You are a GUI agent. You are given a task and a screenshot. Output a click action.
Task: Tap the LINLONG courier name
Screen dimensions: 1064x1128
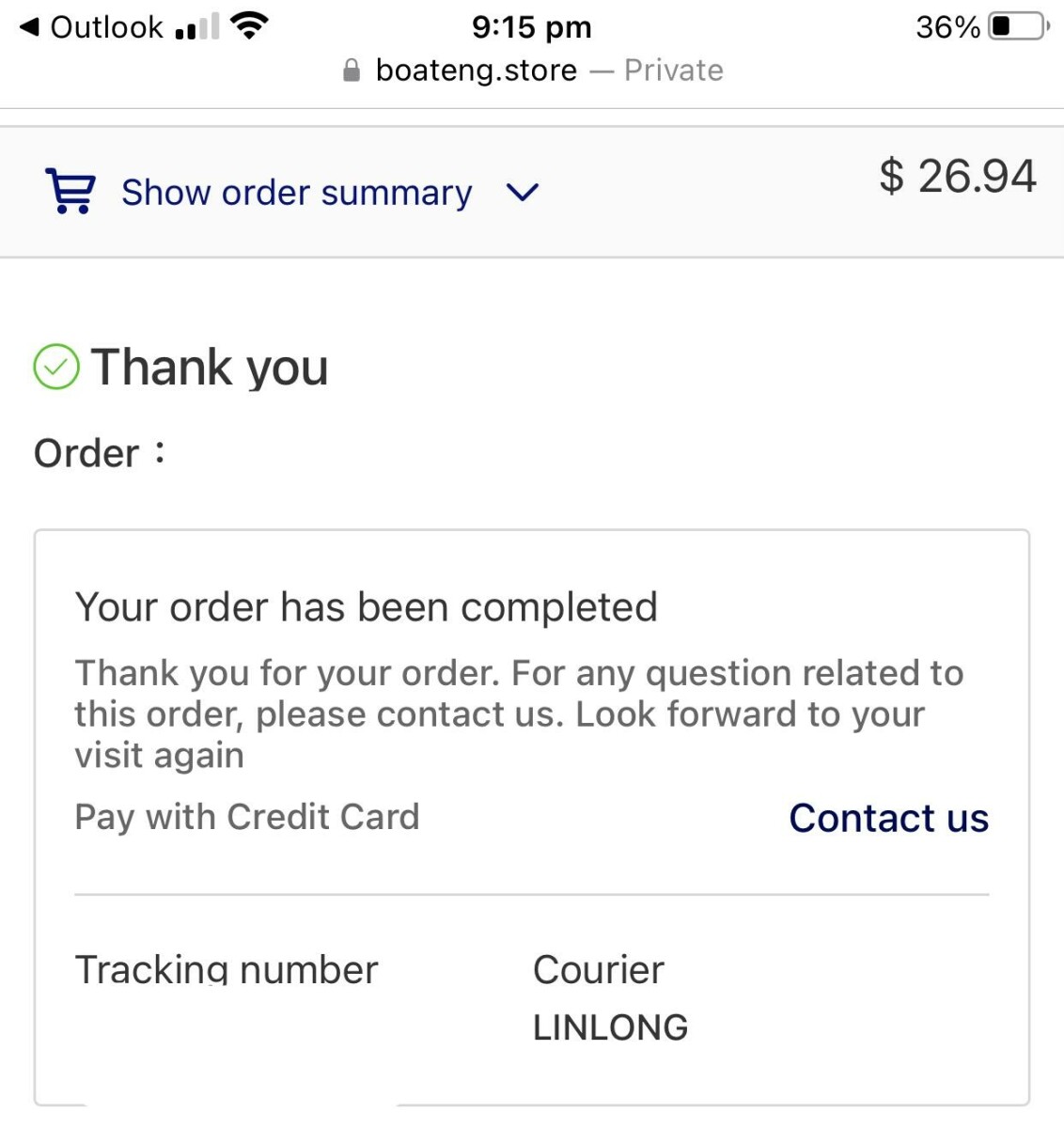[610, 1027]
